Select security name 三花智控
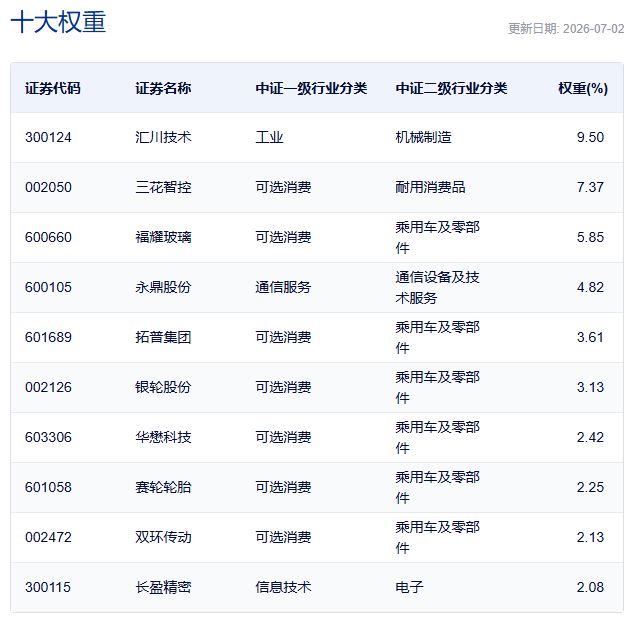 tap(163, 187)
